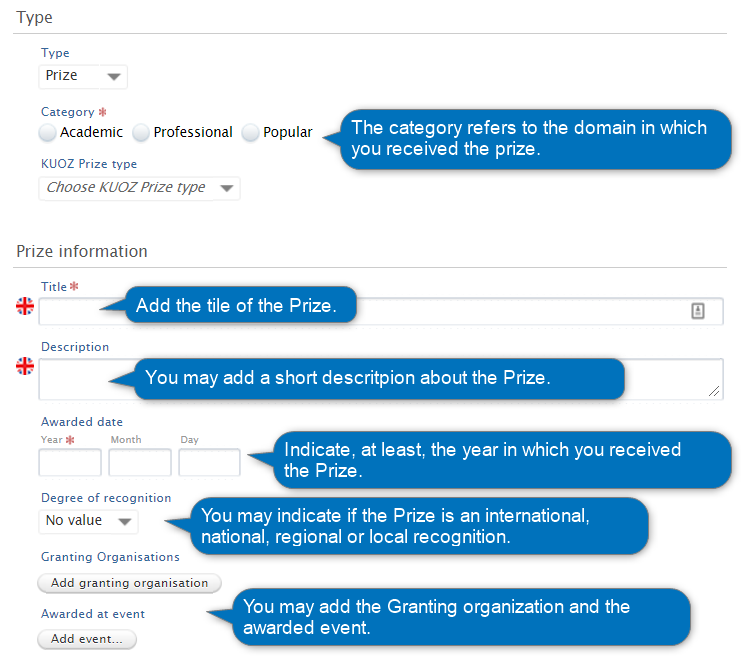Click the Awarded date label
This screenshot has width=745, height=668.
pos(82,422)
